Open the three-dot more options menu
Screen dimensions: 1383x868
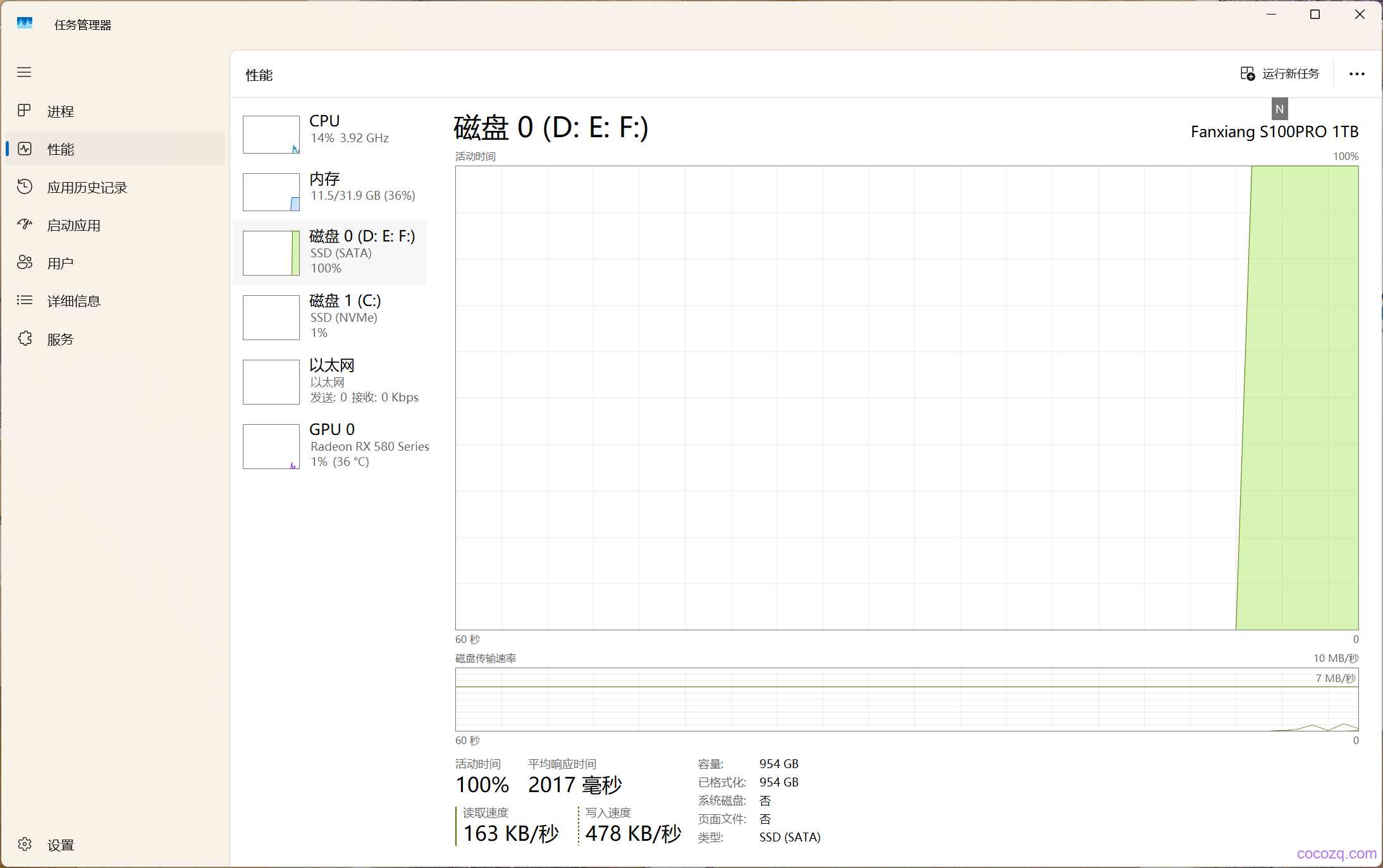1356,74
